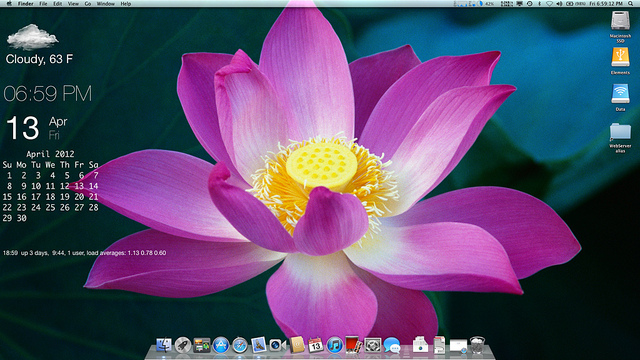
Task: Open Wi-Fi status menu bar icon
Action: click(x=549, y=4)
